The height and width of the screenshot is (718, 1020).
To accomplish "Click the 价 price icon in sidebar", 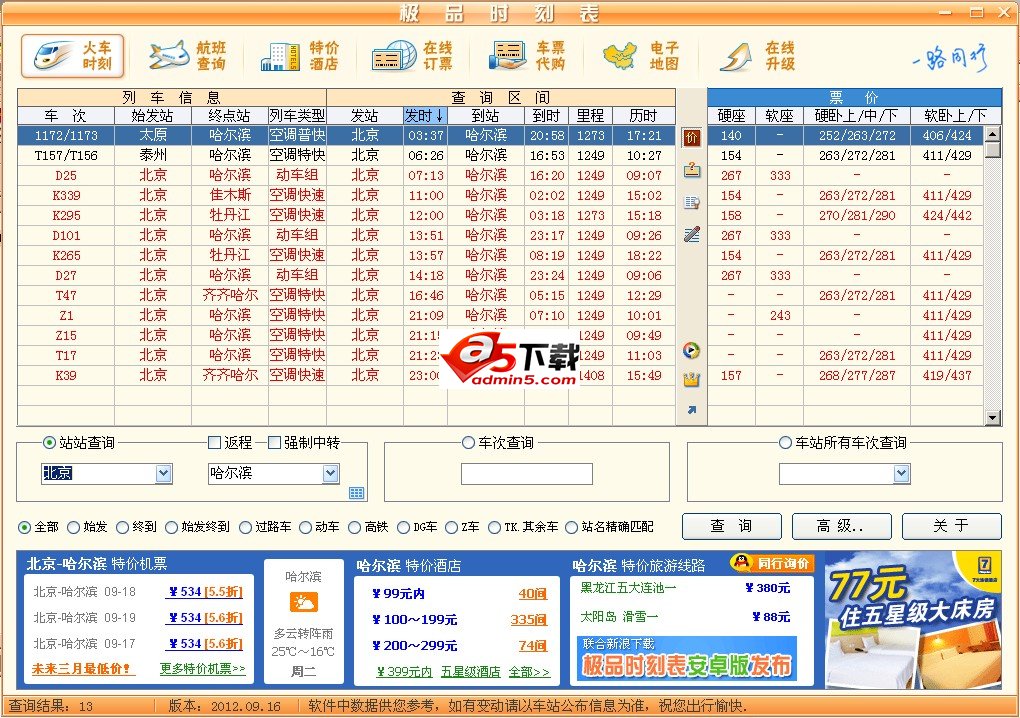I will (x=691, y=138).
